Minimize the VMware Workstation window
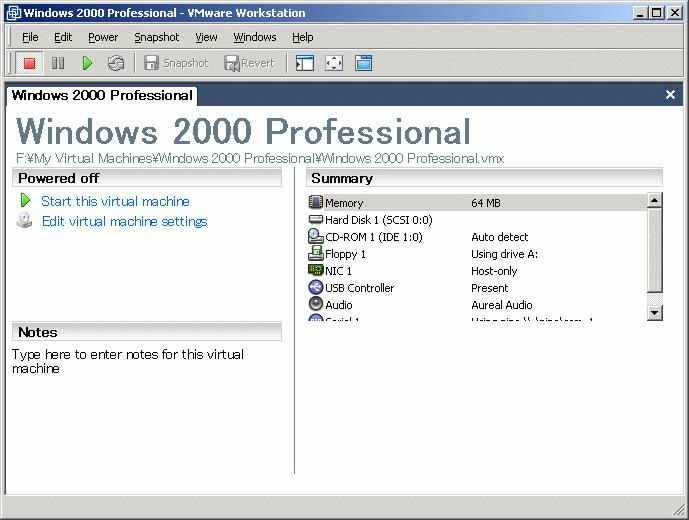The image size is (689, 520). (x=641, y=13)
